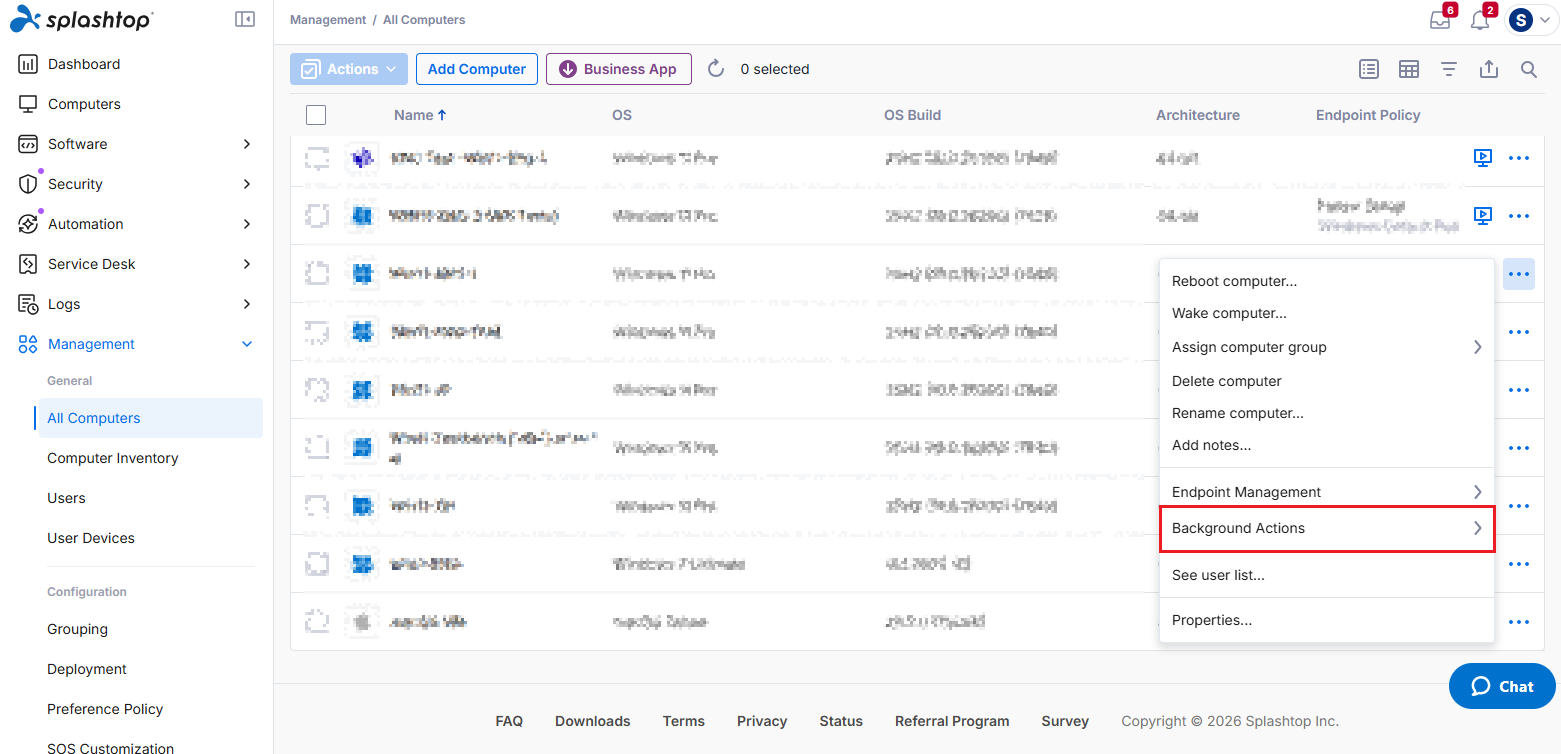Open the filter options icon
Viewport: 1561px width, 754px height.
tap(1449, 69)
